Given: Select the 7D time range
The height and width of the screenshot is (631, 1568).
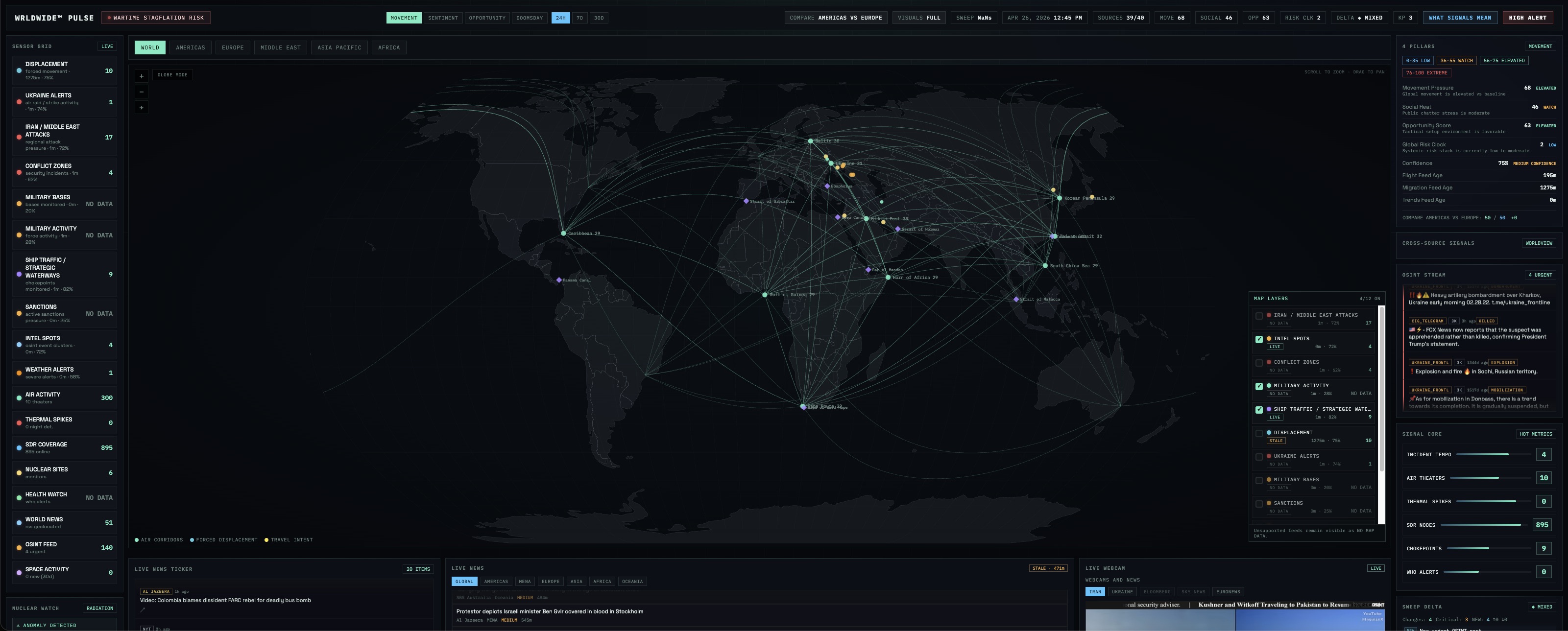Looking at the screenshot, I should pos(579,18).
